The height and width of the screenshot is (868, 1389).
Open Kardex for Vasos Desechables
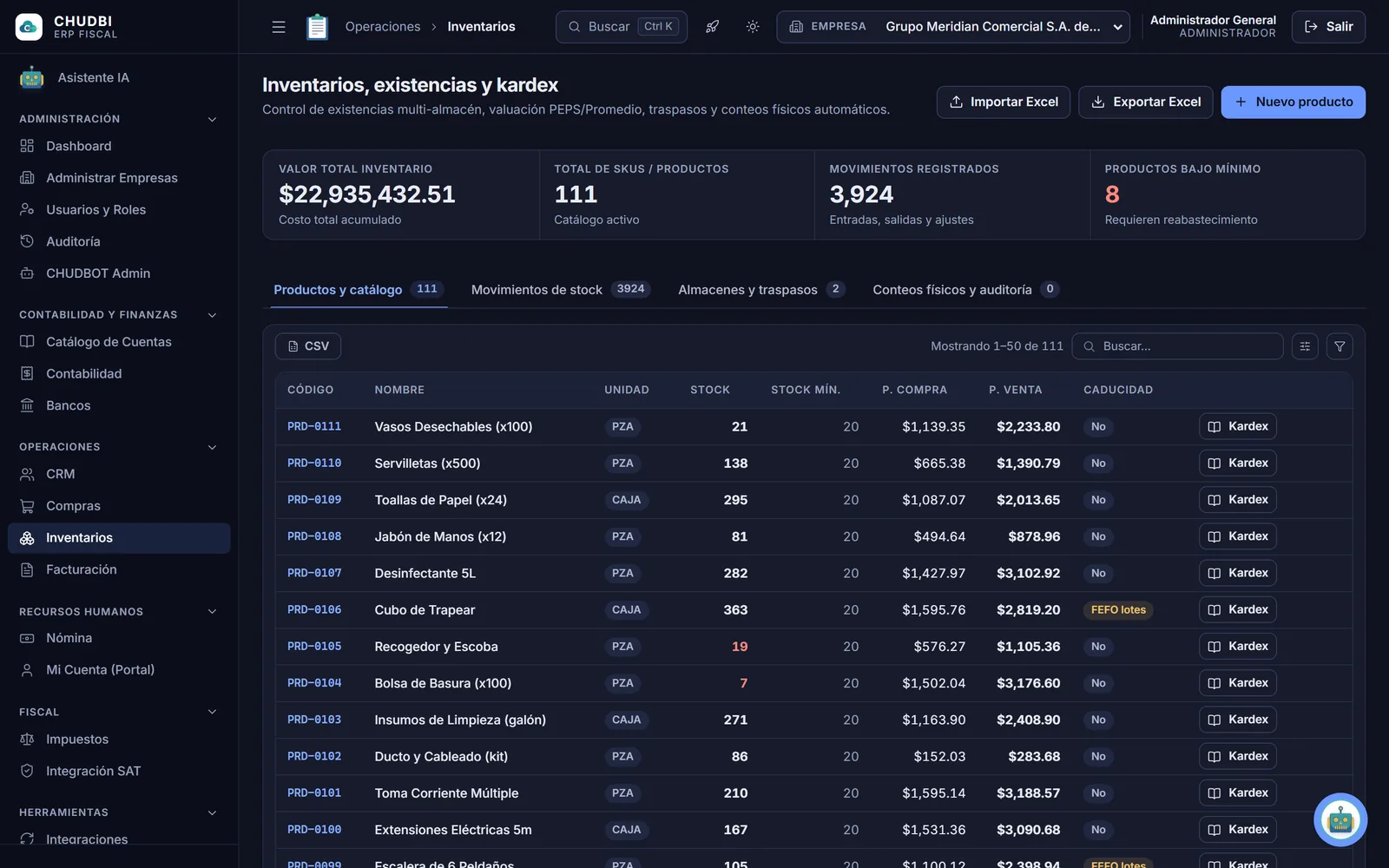(x=1237, y=426)
